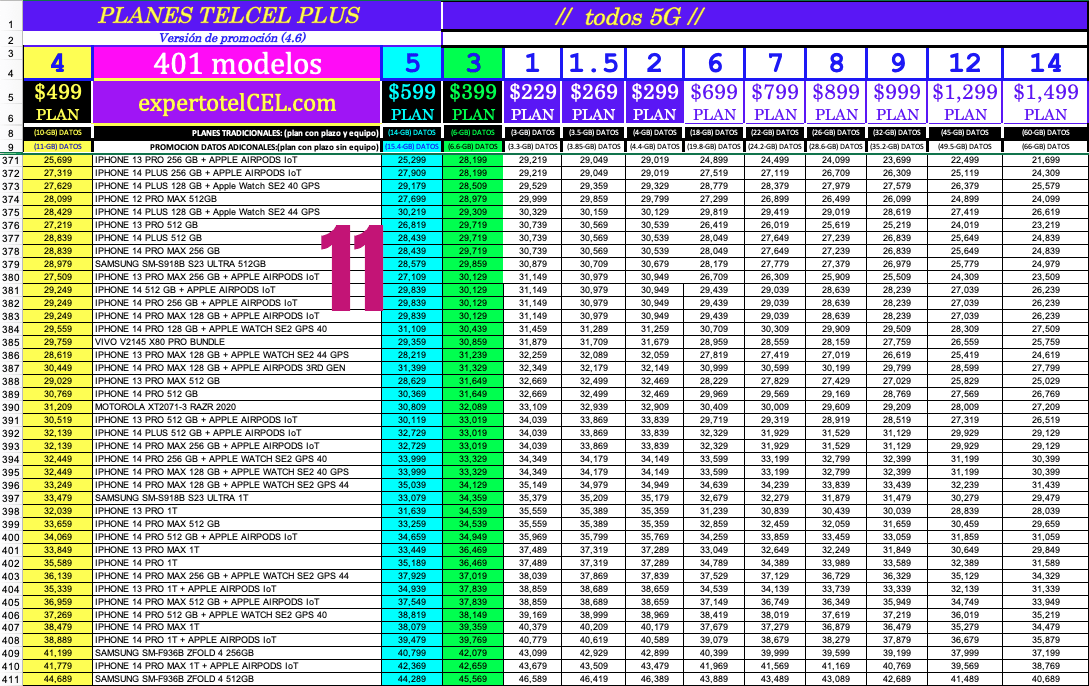Viewport: 1089px width, 686px height.
Task: Click the (49.5-GB) DATOS cell
Action: click(965, 147)
